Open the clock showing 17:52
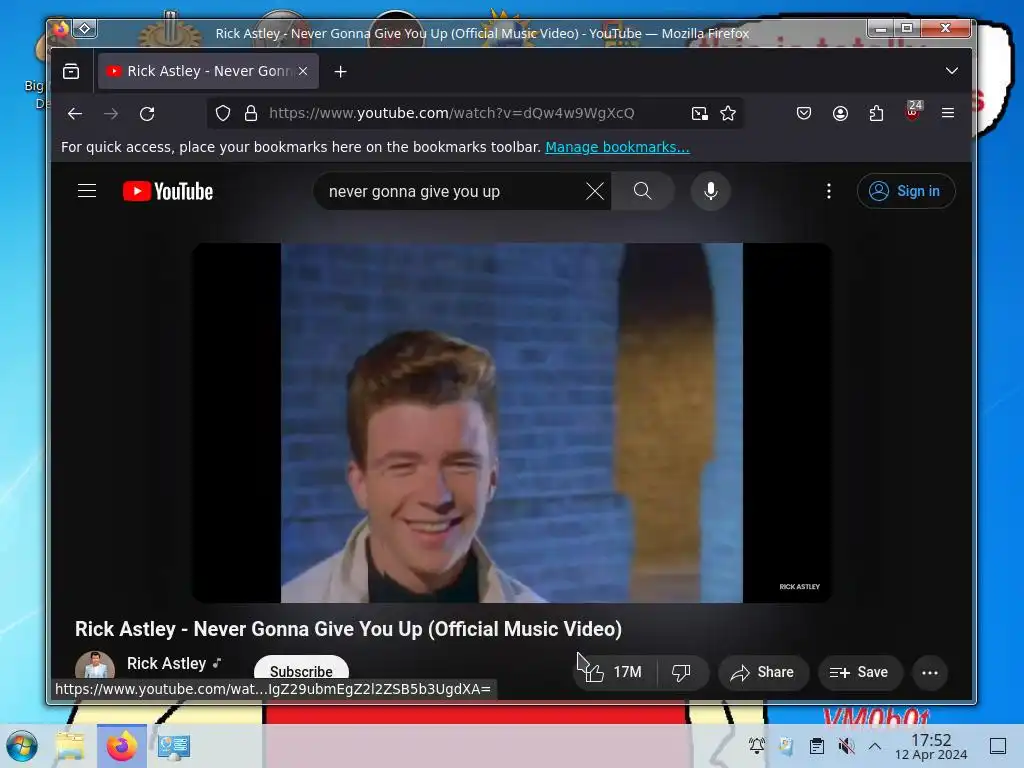Screen dimensions: 1024x768 (931, 746)
